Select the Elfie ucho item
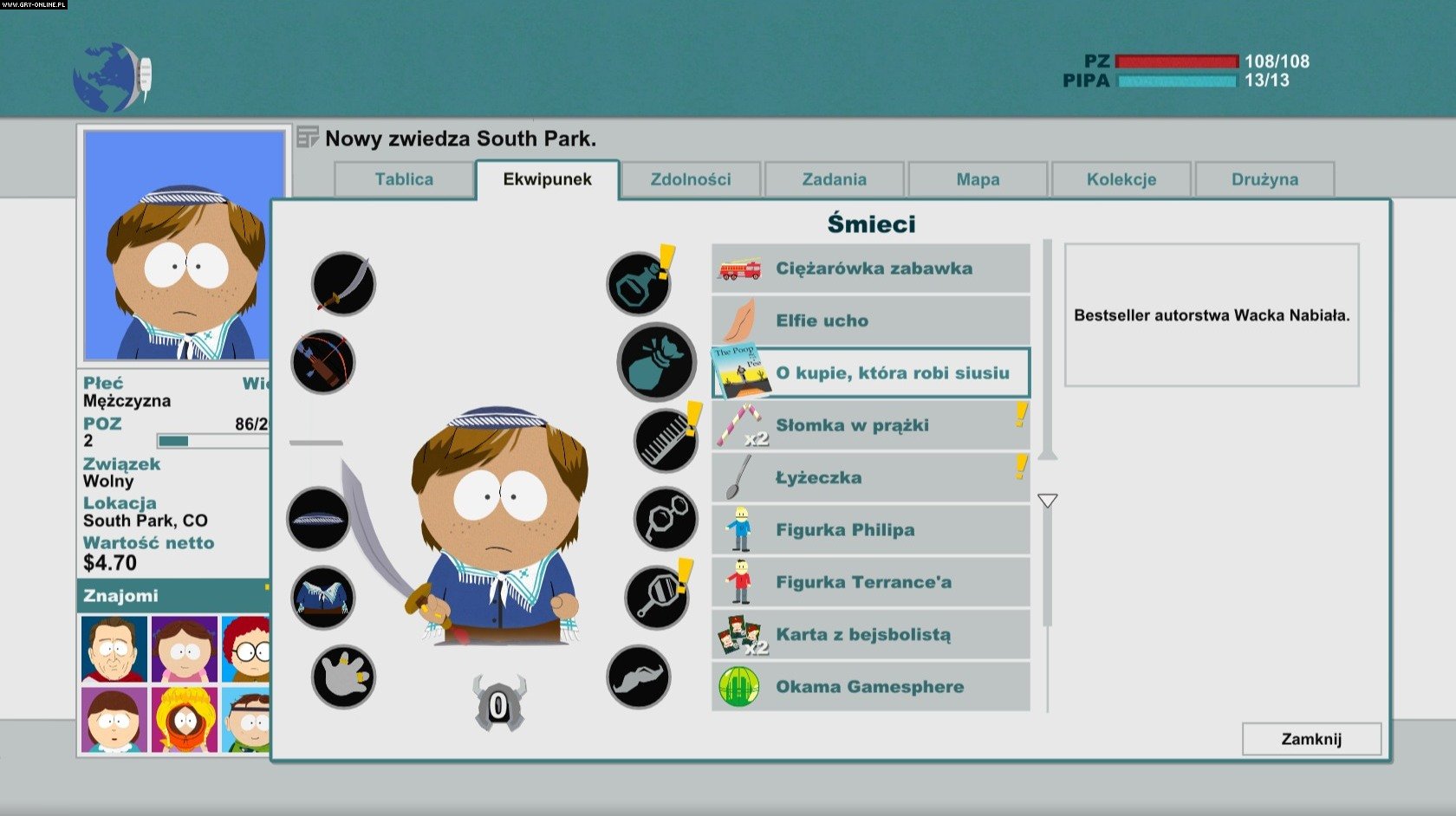The width and height of the screenshot is (1456, 816). pos(871,321)
